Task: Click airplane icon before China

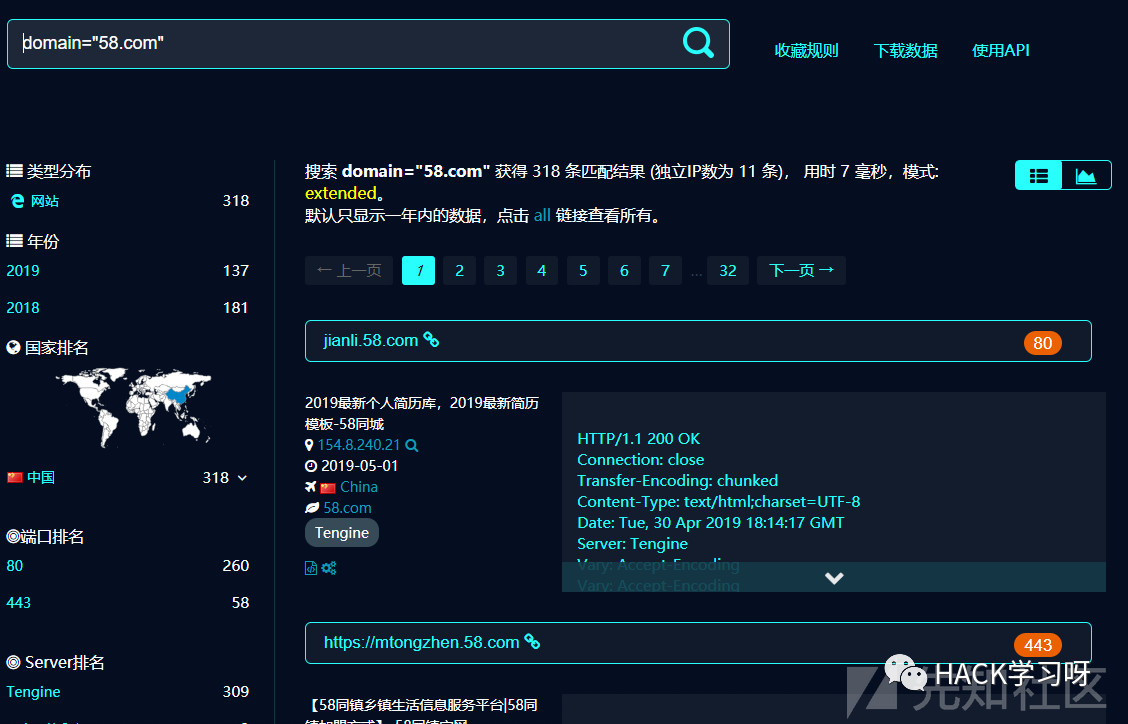Action: (x=311, y=487)
